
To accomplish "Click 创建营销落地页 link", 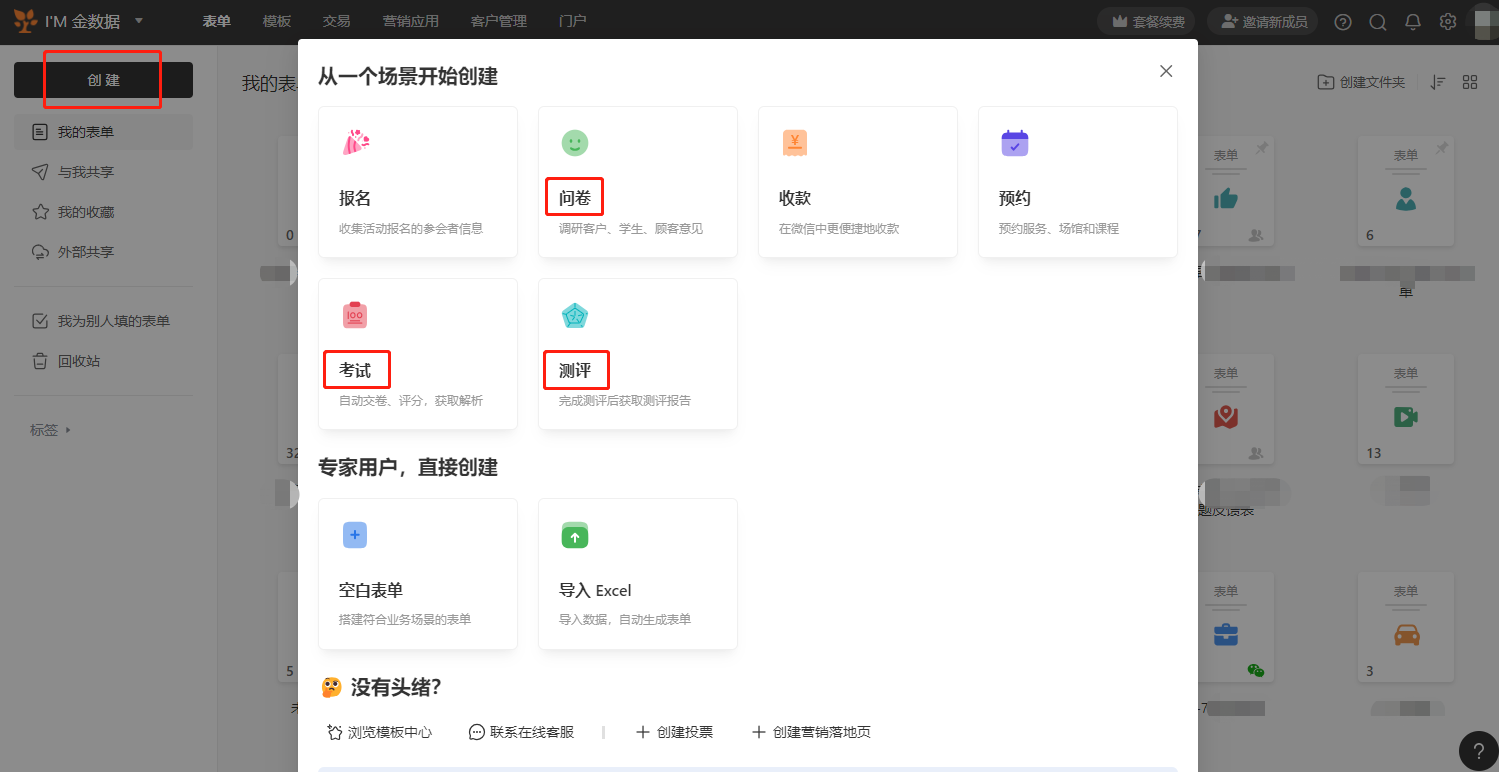I will tap(811, 732).
